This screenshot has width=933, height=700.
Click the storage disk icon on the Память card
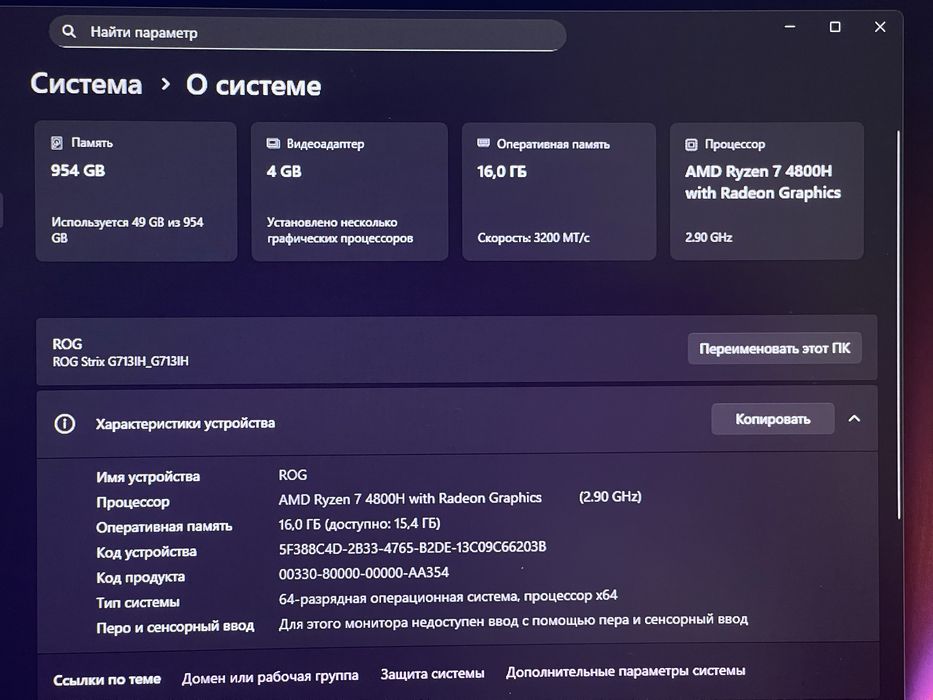pyautogui.click(x=57, y=143)
